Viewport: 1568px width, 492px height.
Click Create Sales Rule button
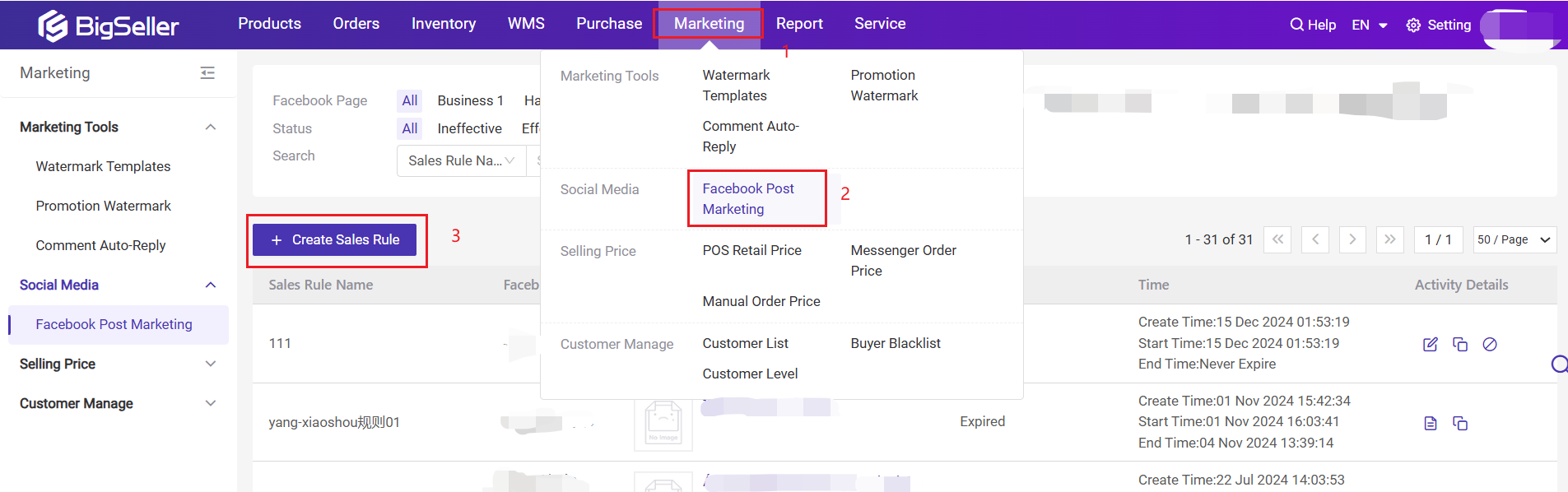[x=334, y=239]
